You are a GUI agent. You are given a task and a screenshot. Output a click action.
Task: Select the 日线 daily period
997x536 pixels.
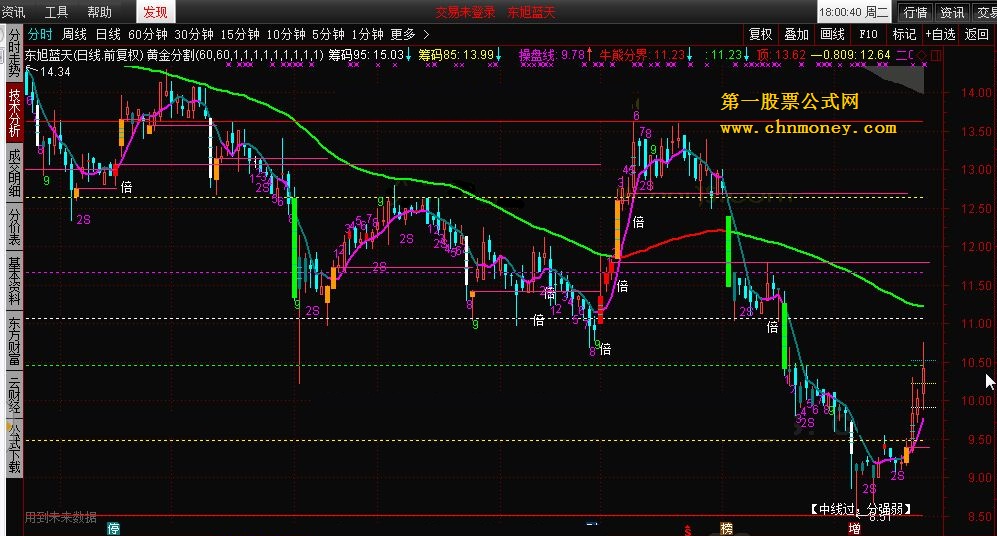click(108, 34)
